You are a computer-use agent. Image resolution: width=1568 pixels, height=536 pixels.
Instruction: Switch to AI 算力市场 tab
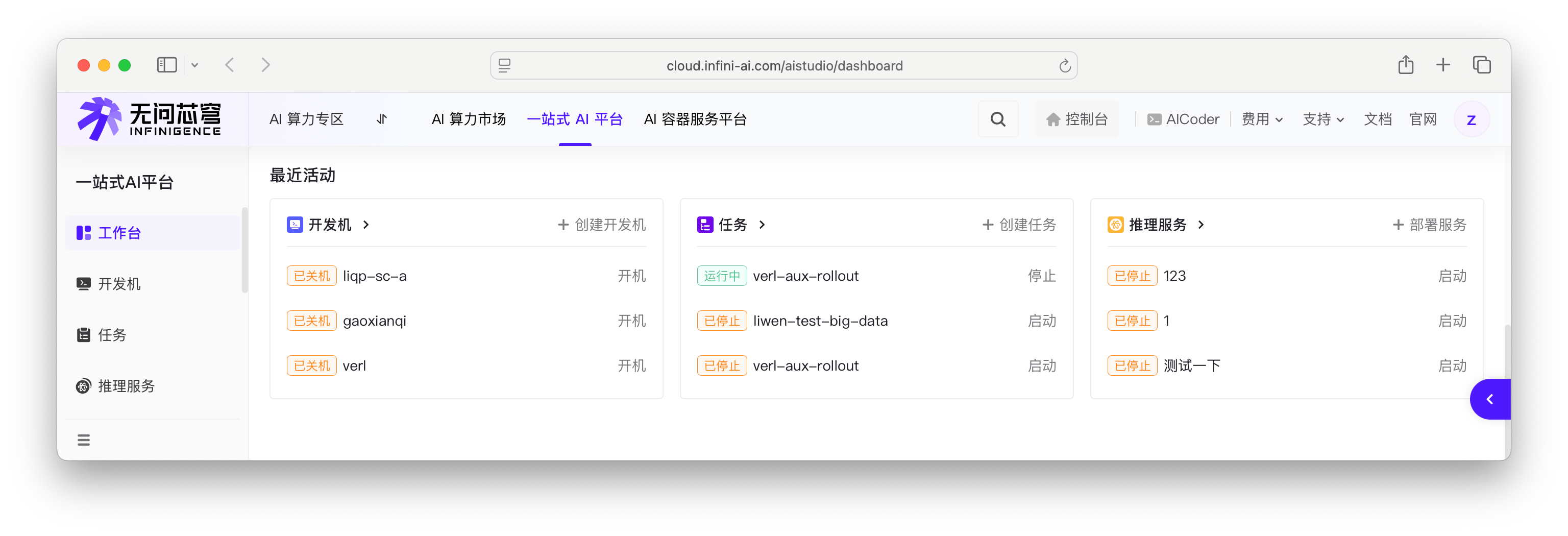click(468, 119)
